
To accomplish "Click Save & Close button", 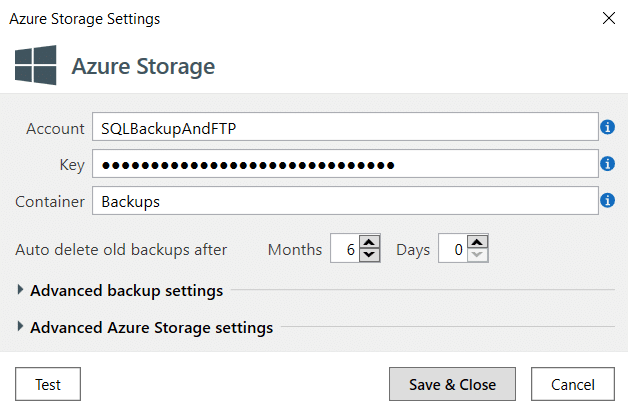I will (x=452, y=384).
